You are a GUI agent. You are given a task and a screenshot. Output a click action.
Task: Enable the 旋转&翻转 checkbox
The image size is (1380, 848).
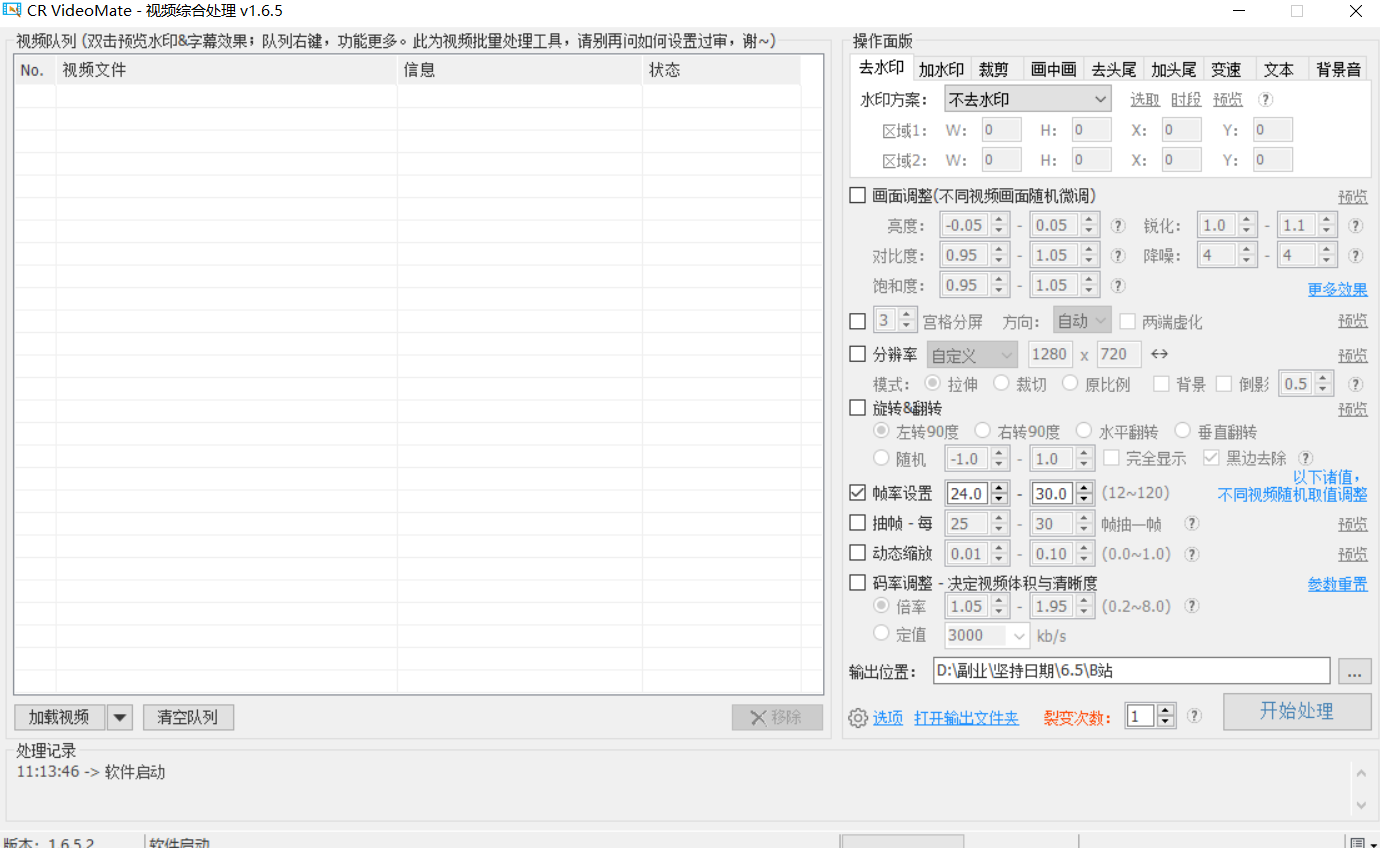(x=857, y=408)
